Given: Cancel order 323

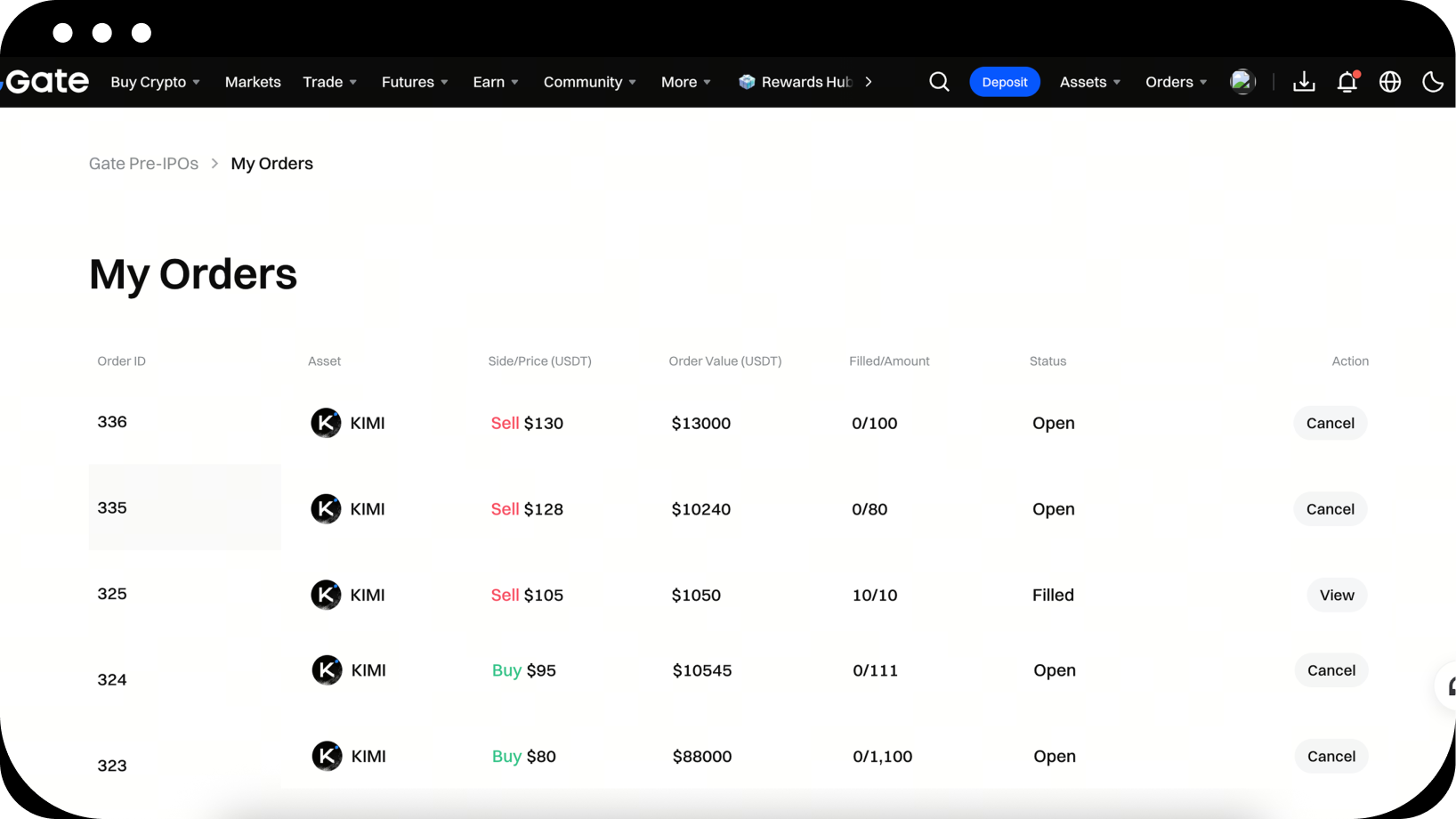Looking at the screenshot, I should pyautogui.click(x=1331, y=757).
